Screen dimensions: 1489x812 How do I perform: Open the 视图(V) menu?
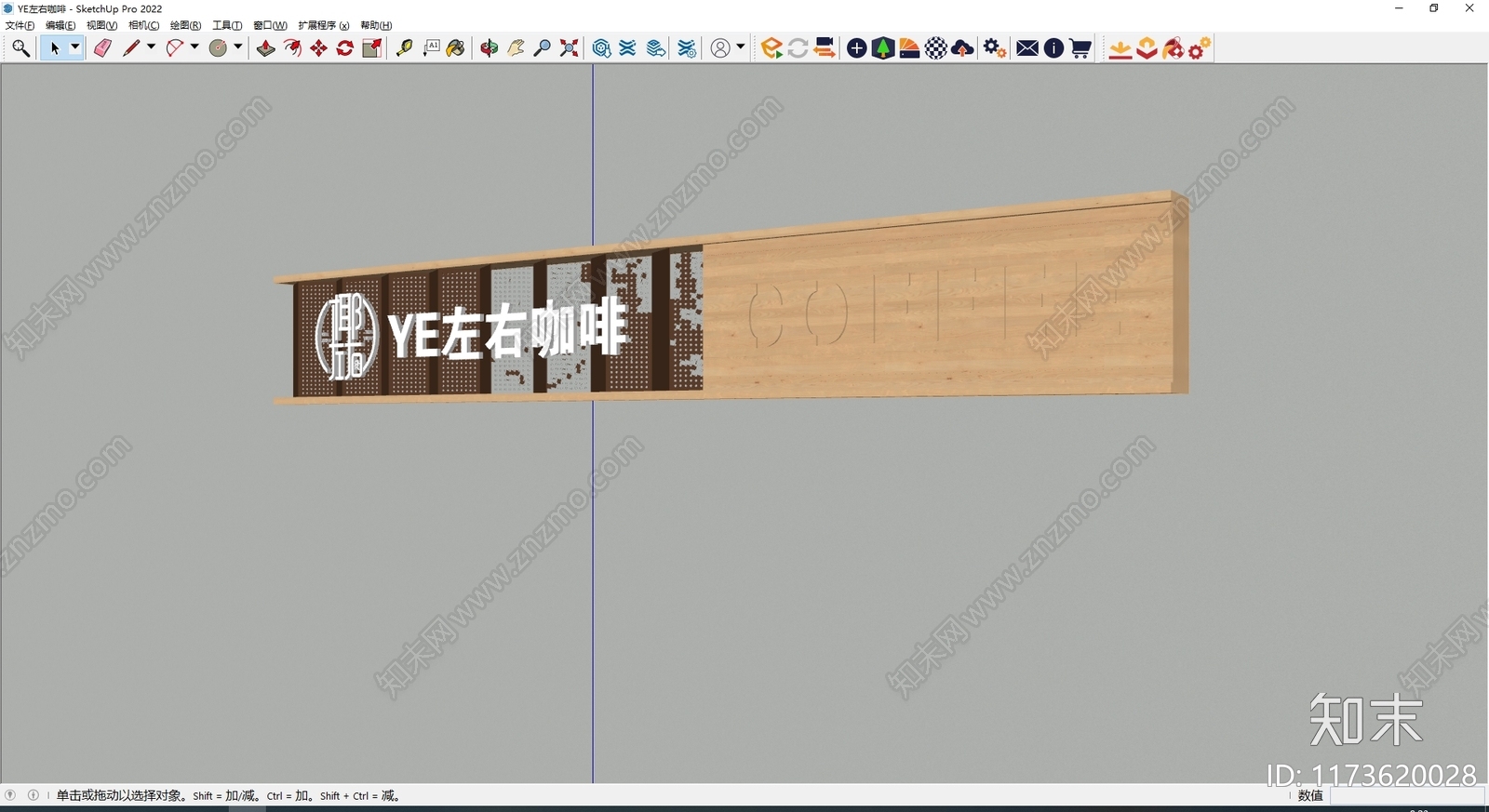[x=101, y=25]
